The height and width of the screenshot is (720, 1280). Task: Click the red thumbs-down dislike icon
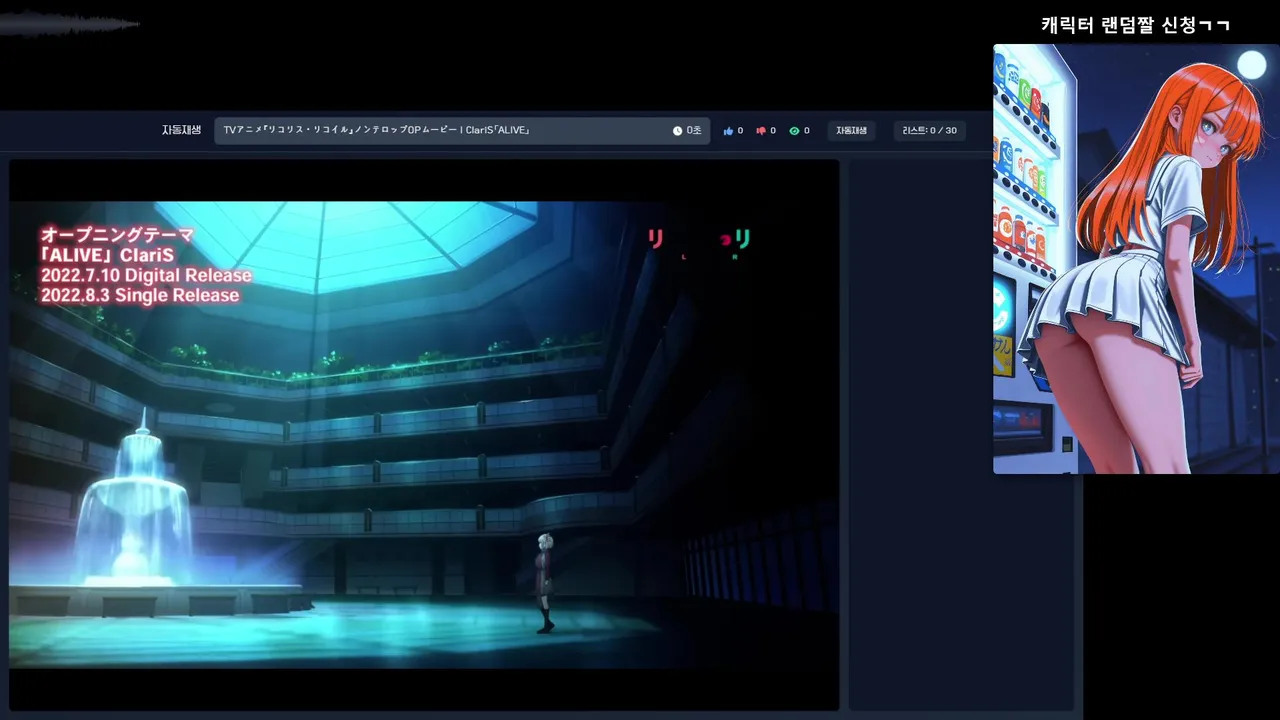761,131
